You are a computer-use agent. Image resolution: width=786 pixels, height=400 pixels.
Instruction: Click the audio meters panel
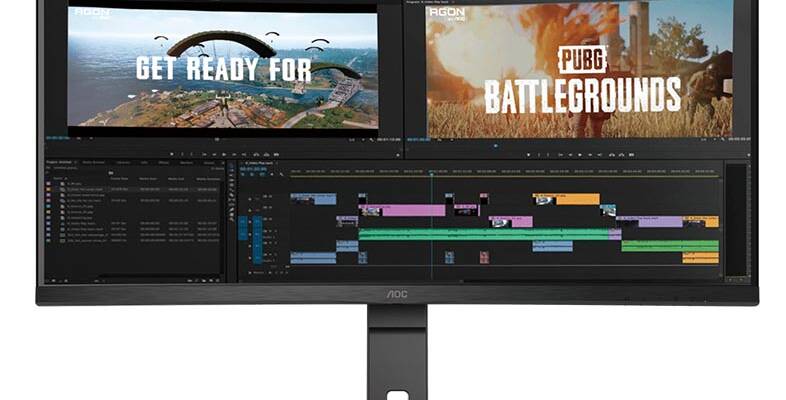tap(737, 221)
